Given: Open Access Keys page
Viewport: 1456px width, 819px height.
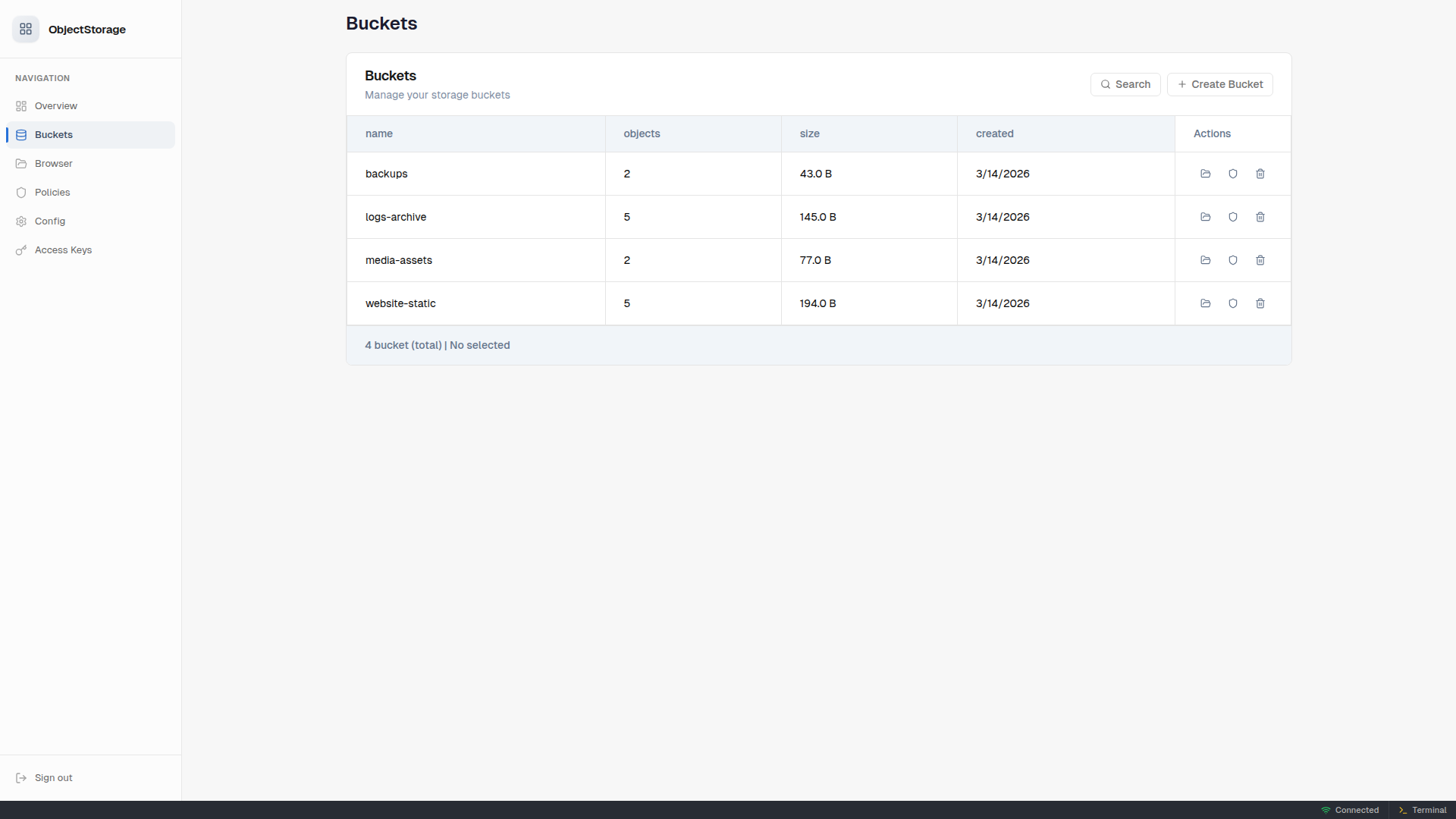Looking at the screenshot, I should (x=63, y=250).
